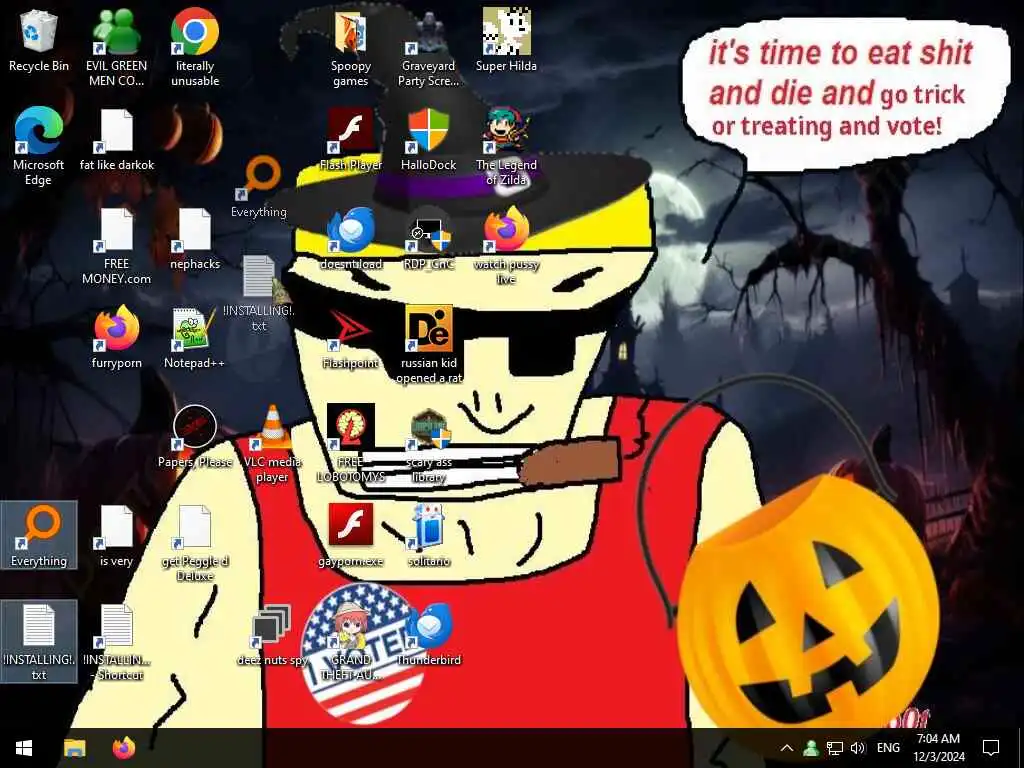Open the doesnt load Thunderbird shortcut
This screenshot has width=1024, height=768.
(351, 239)
